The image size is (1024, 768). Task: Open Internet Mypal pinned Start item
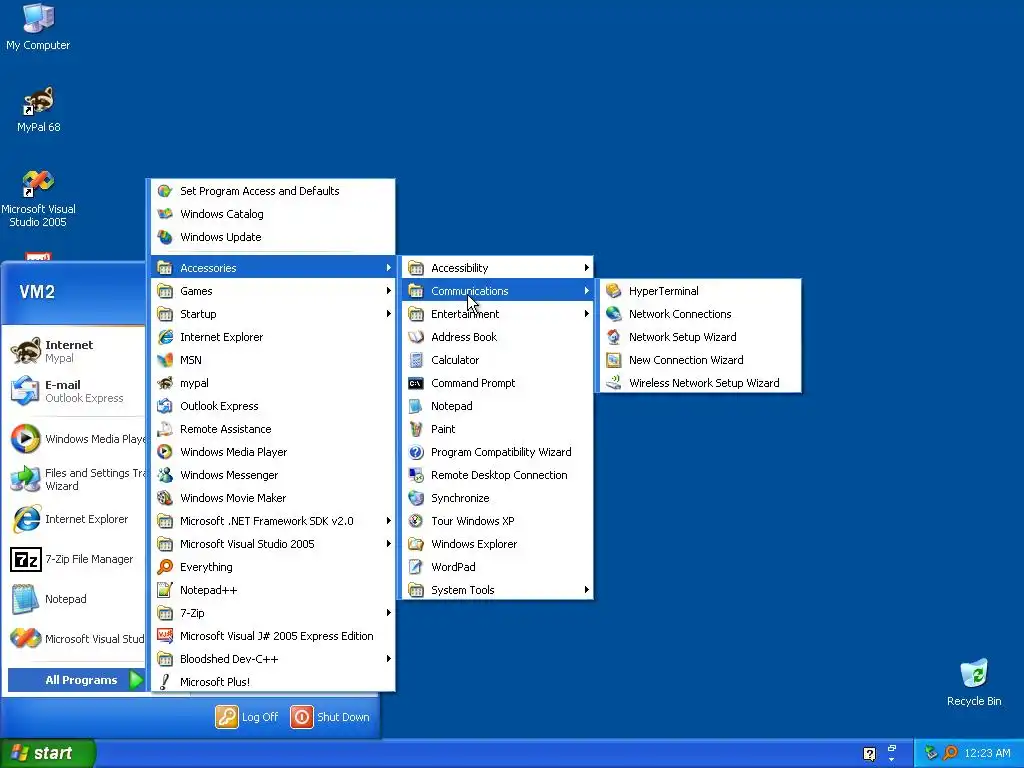[75, 351]
